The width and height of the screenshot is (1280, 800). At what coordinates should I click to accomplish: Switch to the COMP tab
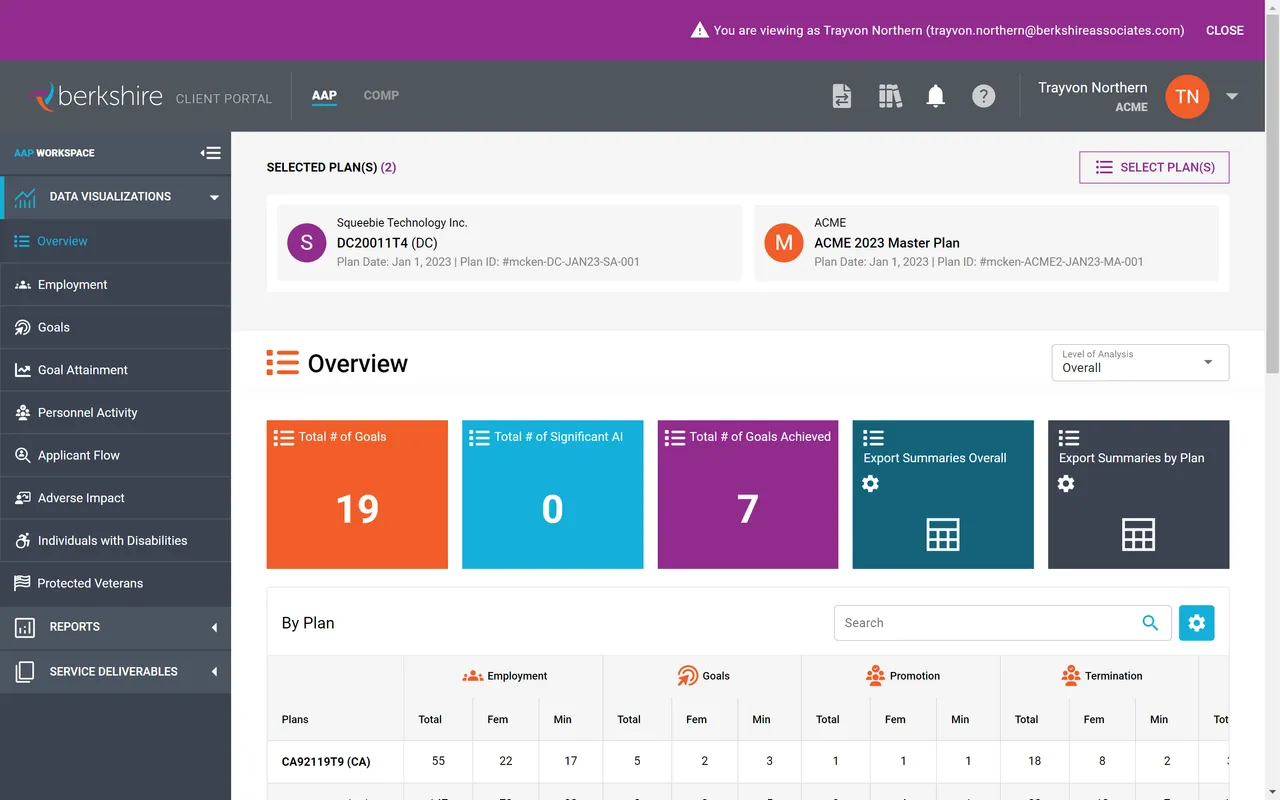pos(381,95)
